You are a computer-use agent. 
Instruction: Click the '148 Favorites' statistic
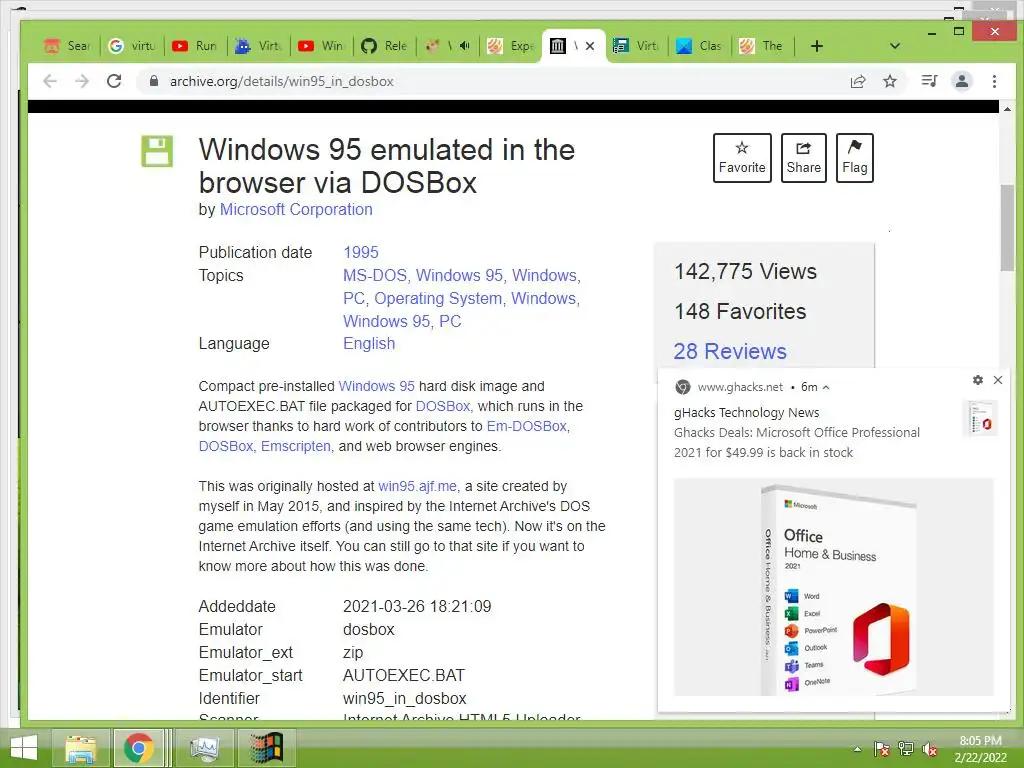[x=740, y=312]
